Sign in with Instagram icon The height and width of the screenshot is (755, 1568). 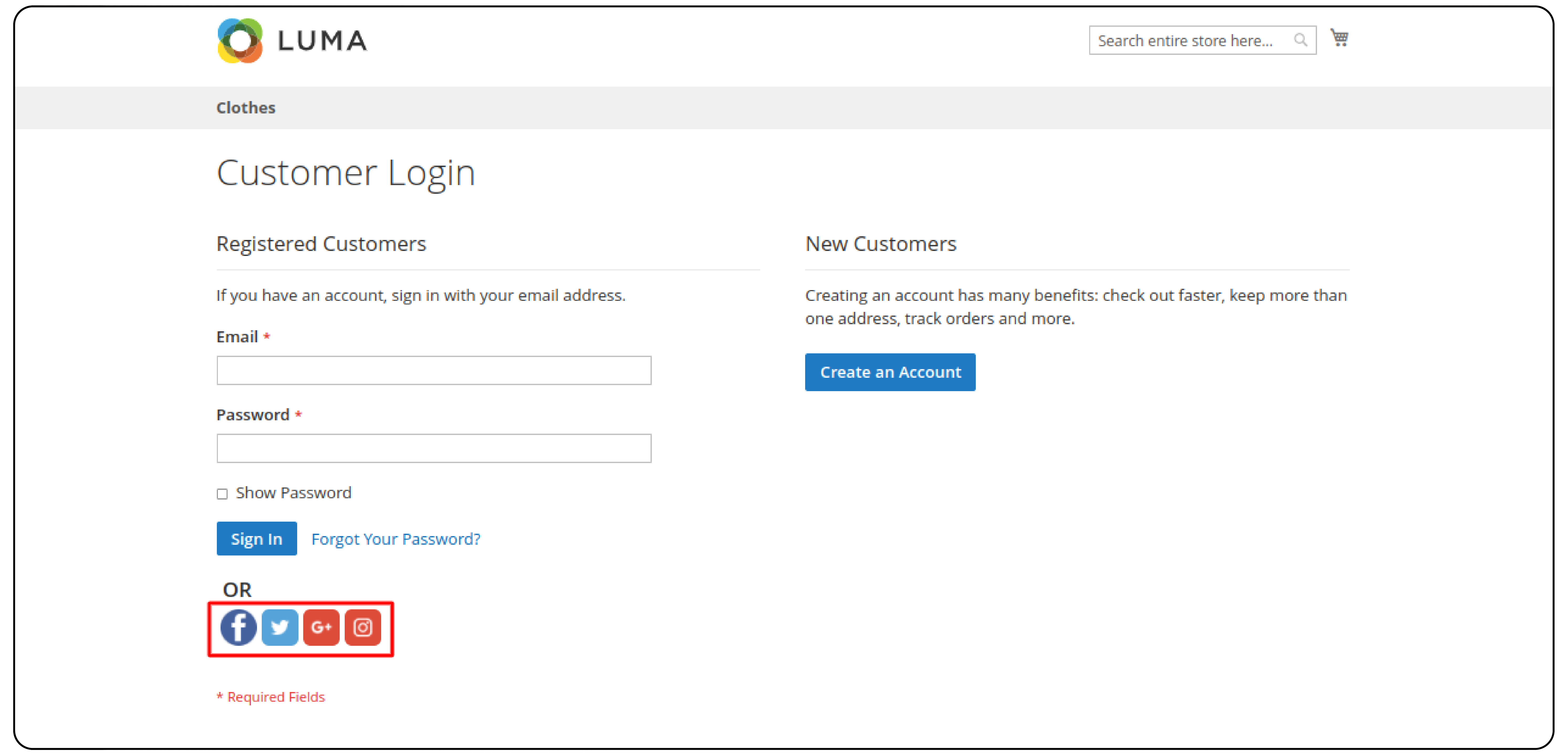click(x=363, y=627)
